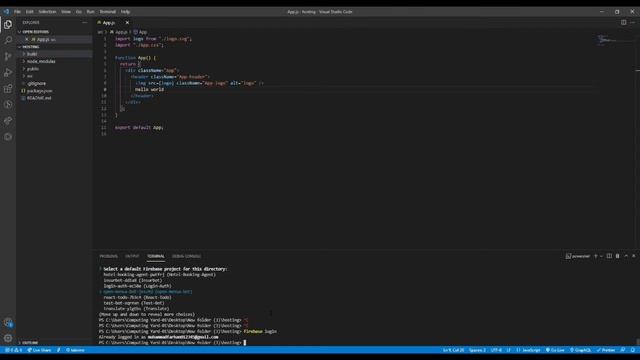Viewport: 640px width, 360px height.
Task: Open the Manage gear in activity bar
Action: (8, 338)
